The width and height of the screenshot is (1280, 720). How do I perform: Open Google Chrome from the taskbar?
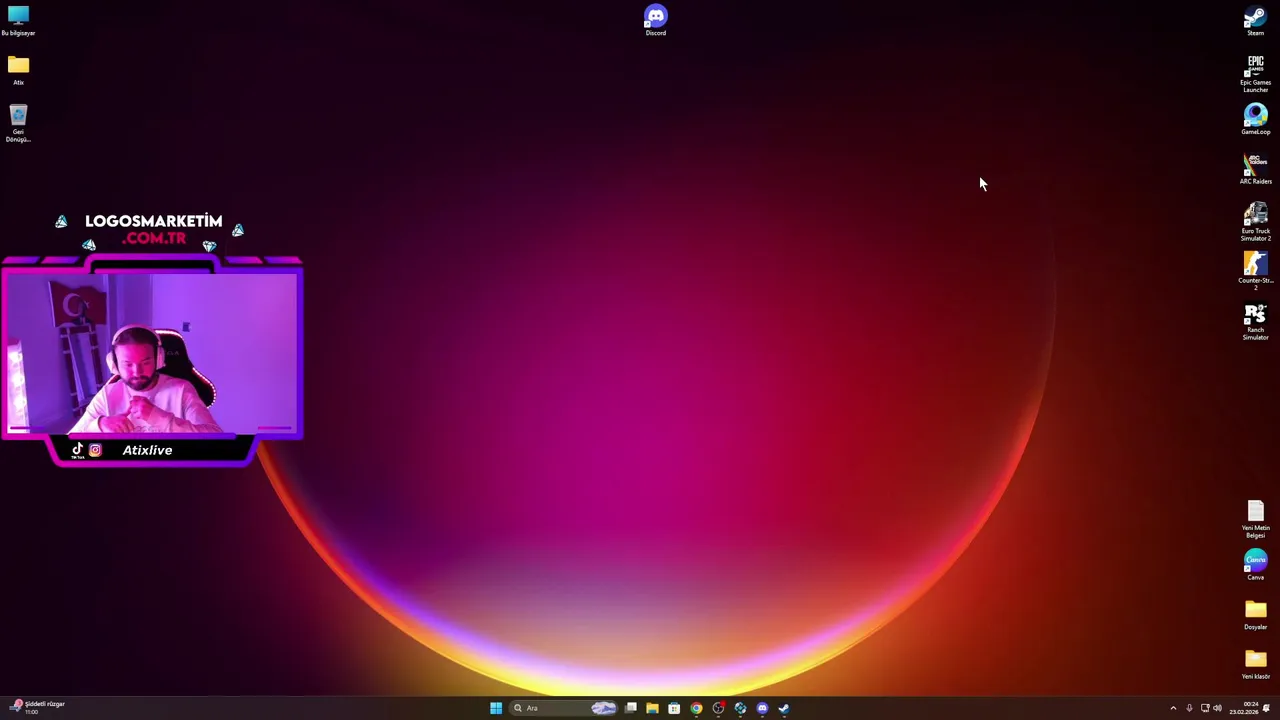(696, 708)
